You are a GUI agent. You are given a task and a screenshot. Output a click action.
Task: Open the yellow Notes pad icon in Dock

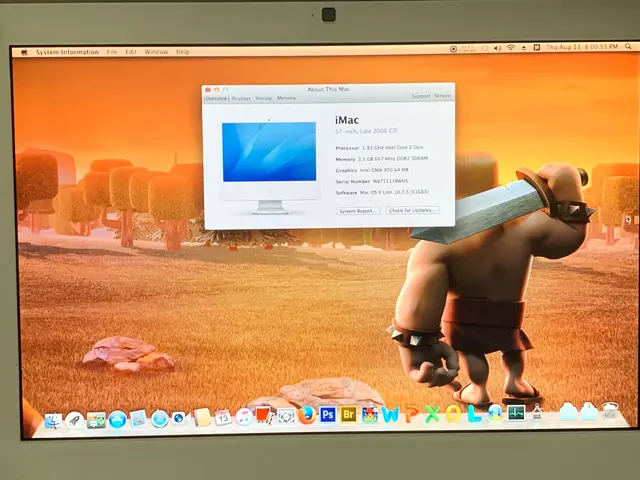[202, 418]
